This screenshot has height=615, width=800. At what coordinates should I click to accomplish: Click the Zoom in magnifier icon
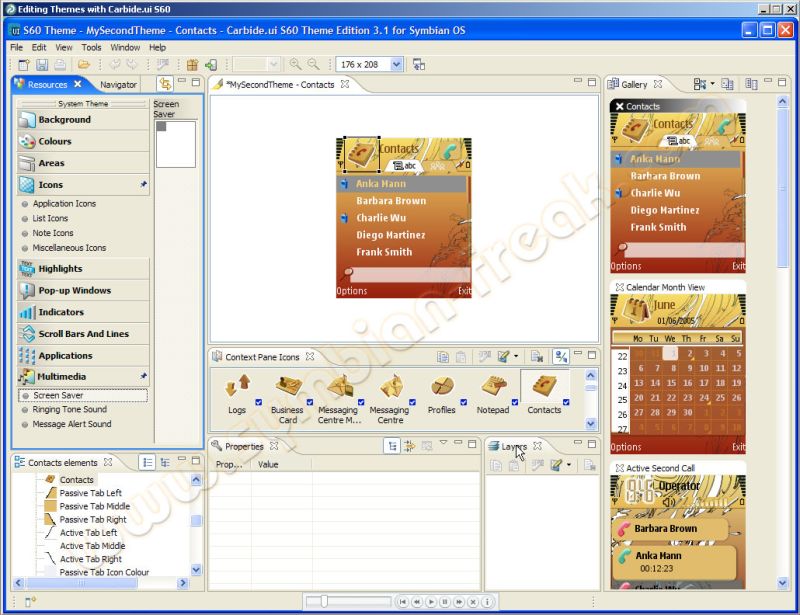(295, 64)
